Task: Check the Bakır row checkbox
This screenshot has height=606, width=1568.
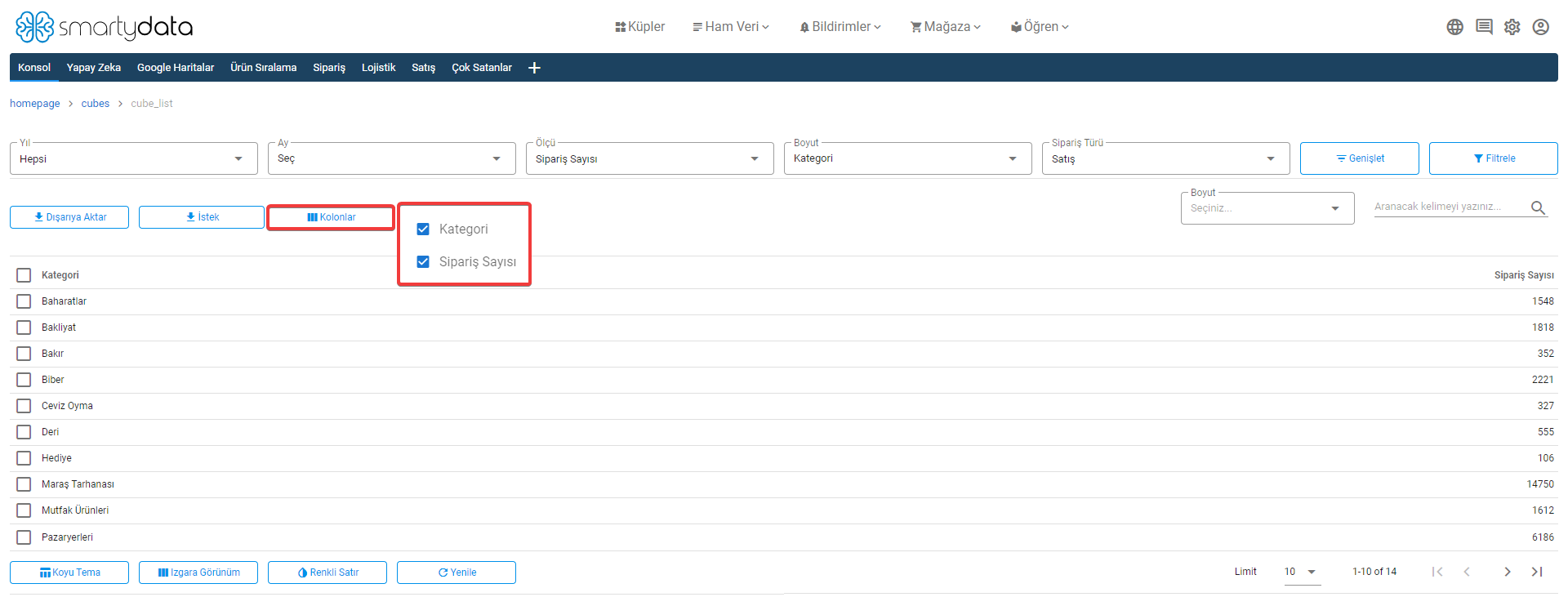Action: [x=24, y=354]
